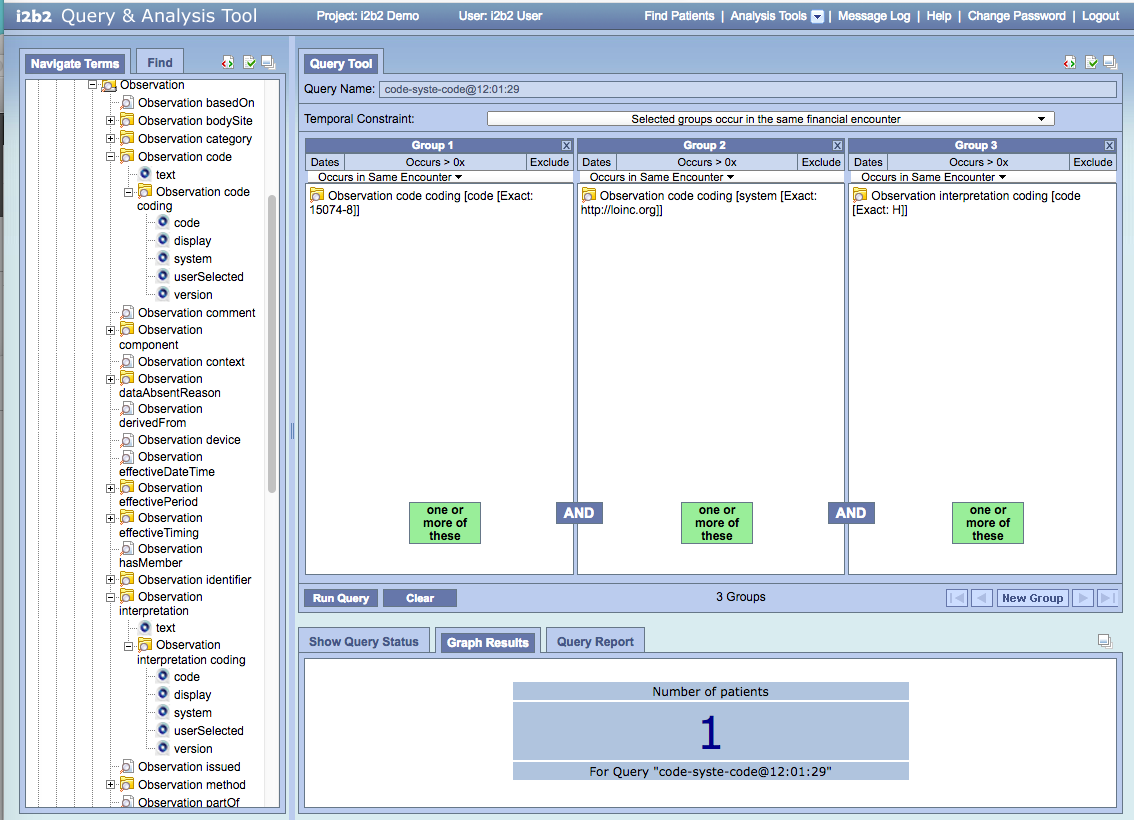Toggle Exclude for Group 2
The image size is (1134, 820).
[821, 162]
